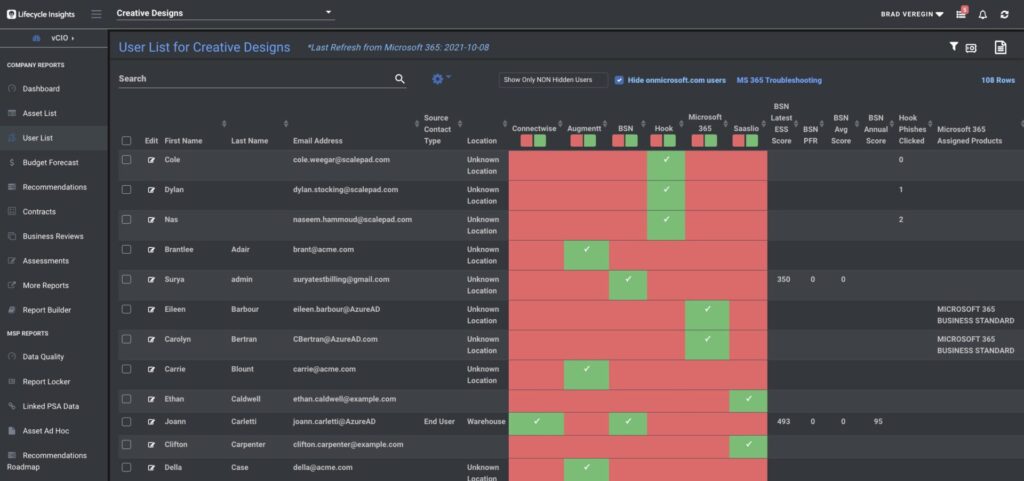The width and height of the screenshot is (1024, 481).
Task: Click edit icon for Nas
Action: click(x=152, y=220)
